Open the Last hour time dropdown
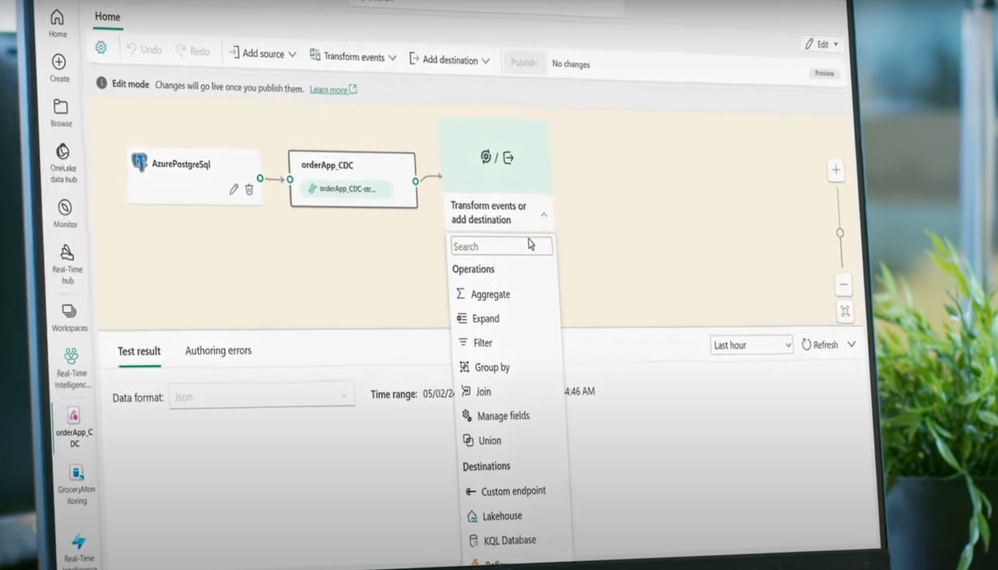The width and height of the screenshot is (998, 570). click(751, 345)
